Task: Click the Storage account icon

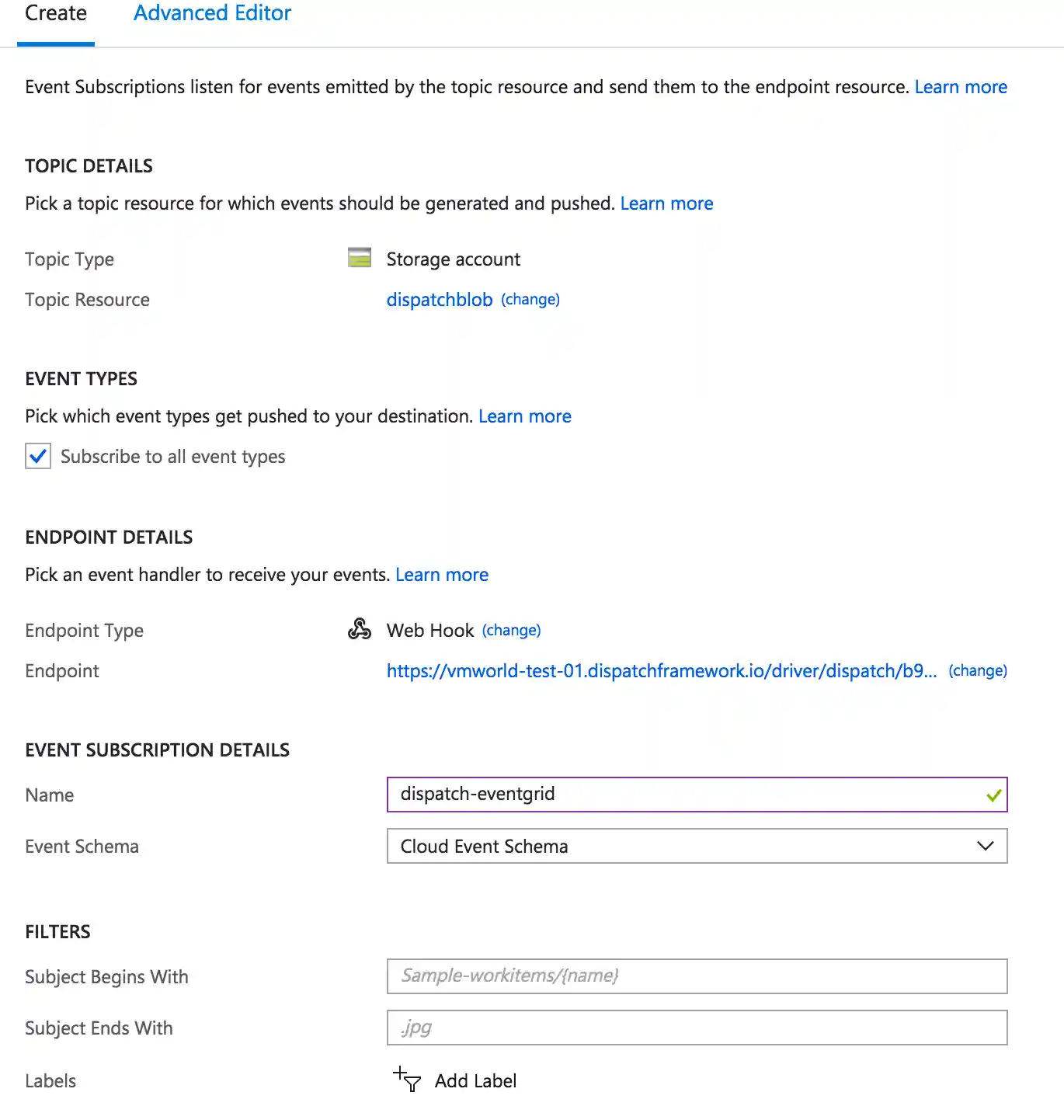Action: (360, 258)
